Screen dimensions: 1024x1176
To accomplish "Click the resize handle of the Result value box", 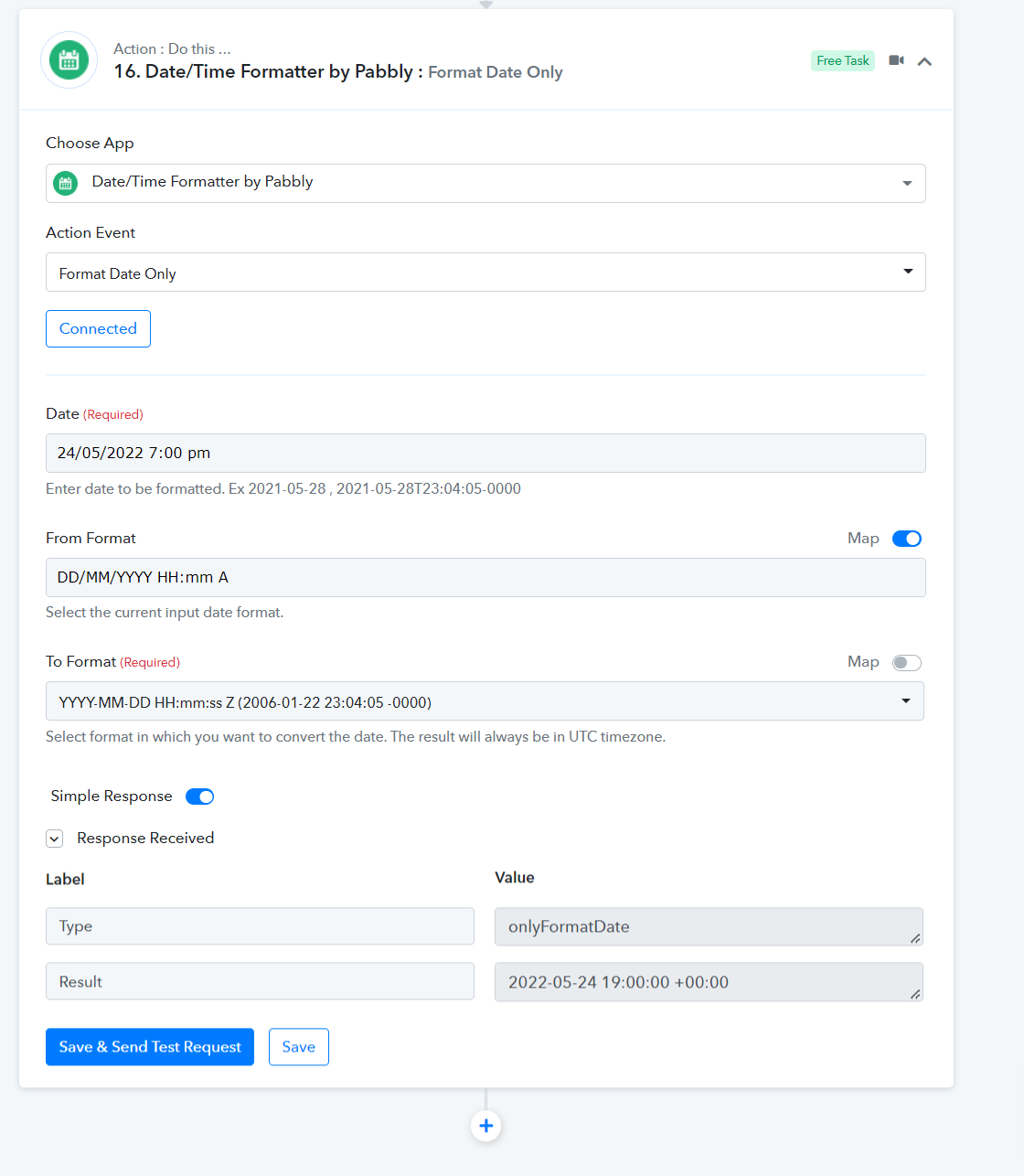I will click(x=915, y=994).
